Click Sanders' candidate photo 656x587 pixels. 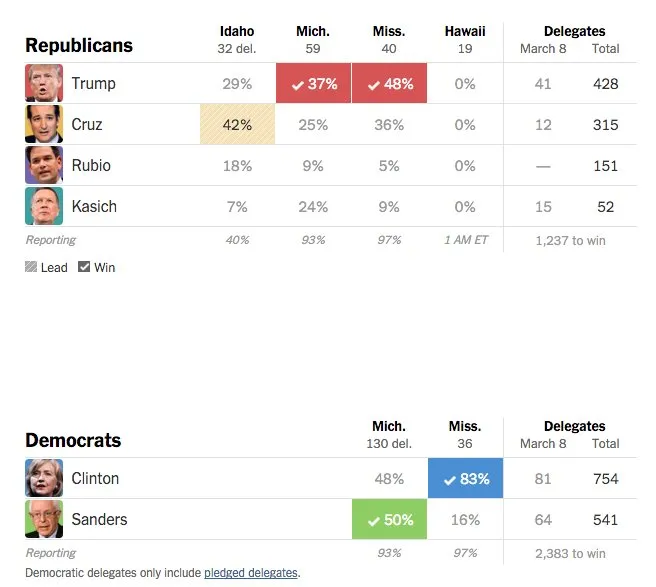click(44, 519)
